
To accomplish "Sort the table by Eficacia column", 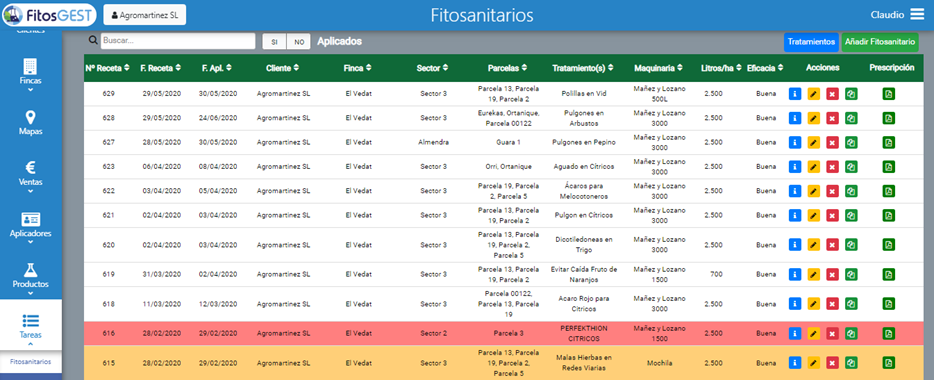I will pos(765,68).
